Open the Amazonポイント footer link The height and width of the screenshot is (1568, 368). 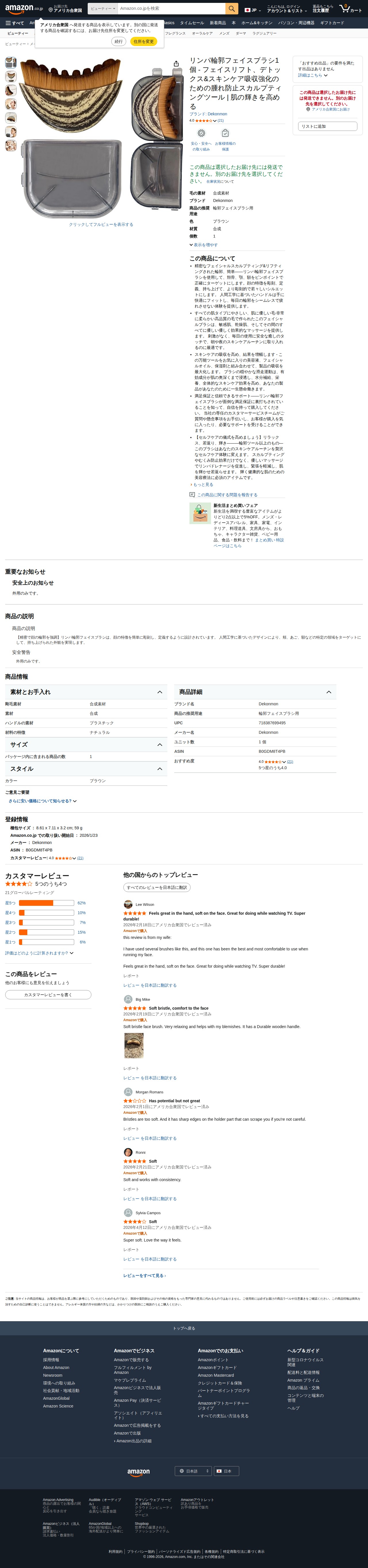(214, 1360)
